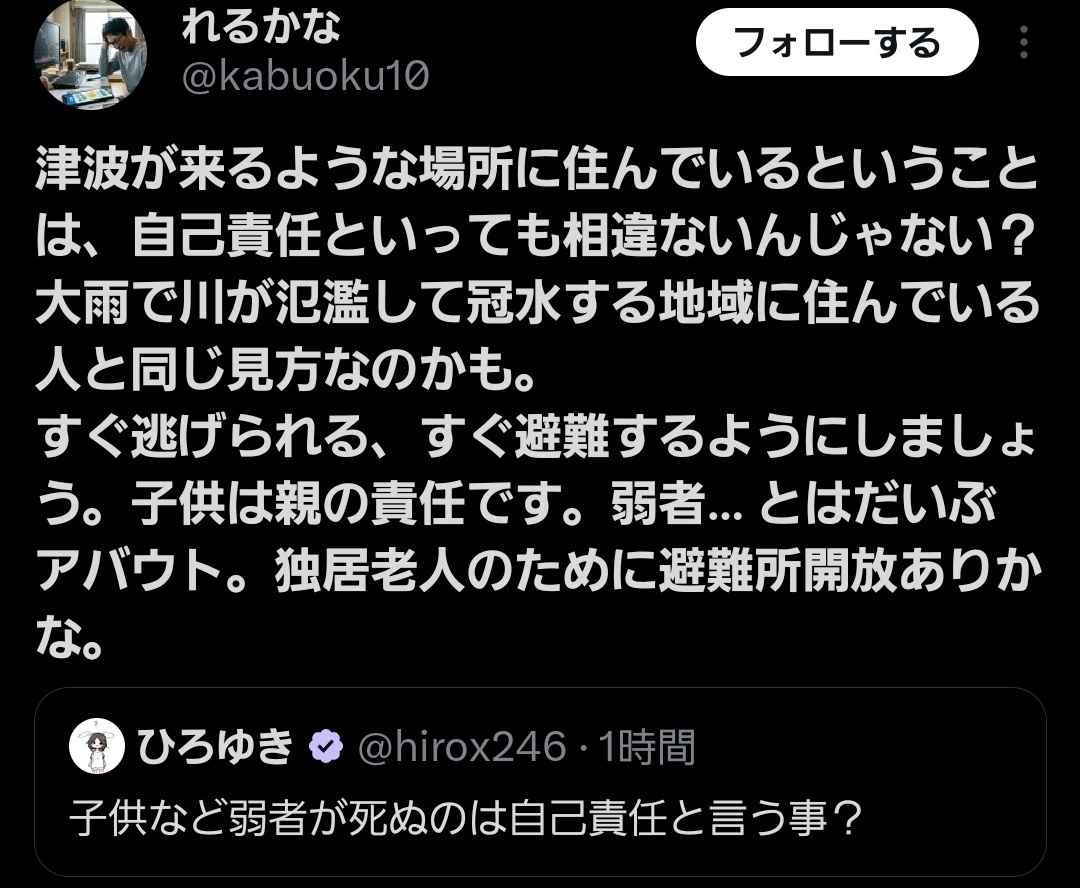Click the tweet line starting 津波が来るような場所
The height and width of the screenshot is (888, 1080).
(537, 169)
